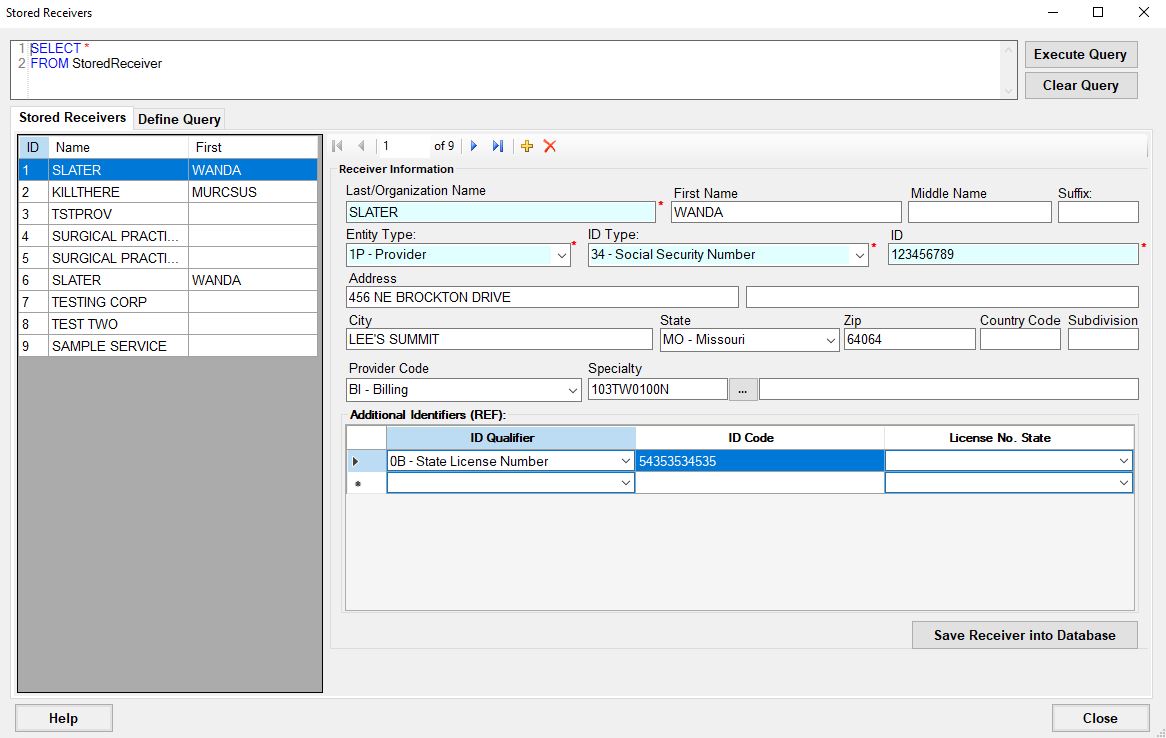Click record number box in navigator
1166x738 pixels.
coord(404,146)
